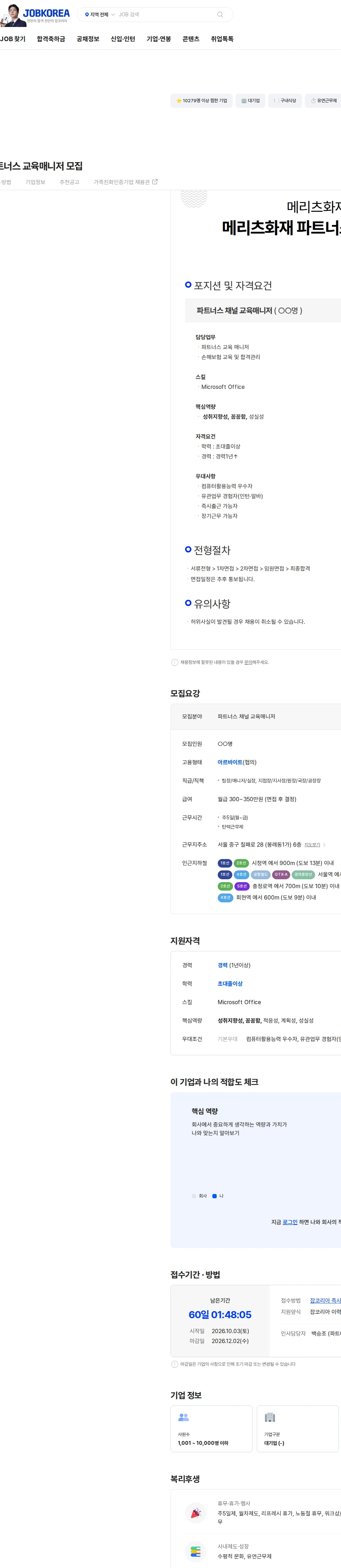Click the 파트너스 채널 교육매니저 position box
The width and height of the screenshot is (341, 1568).
tap(263, 310)
